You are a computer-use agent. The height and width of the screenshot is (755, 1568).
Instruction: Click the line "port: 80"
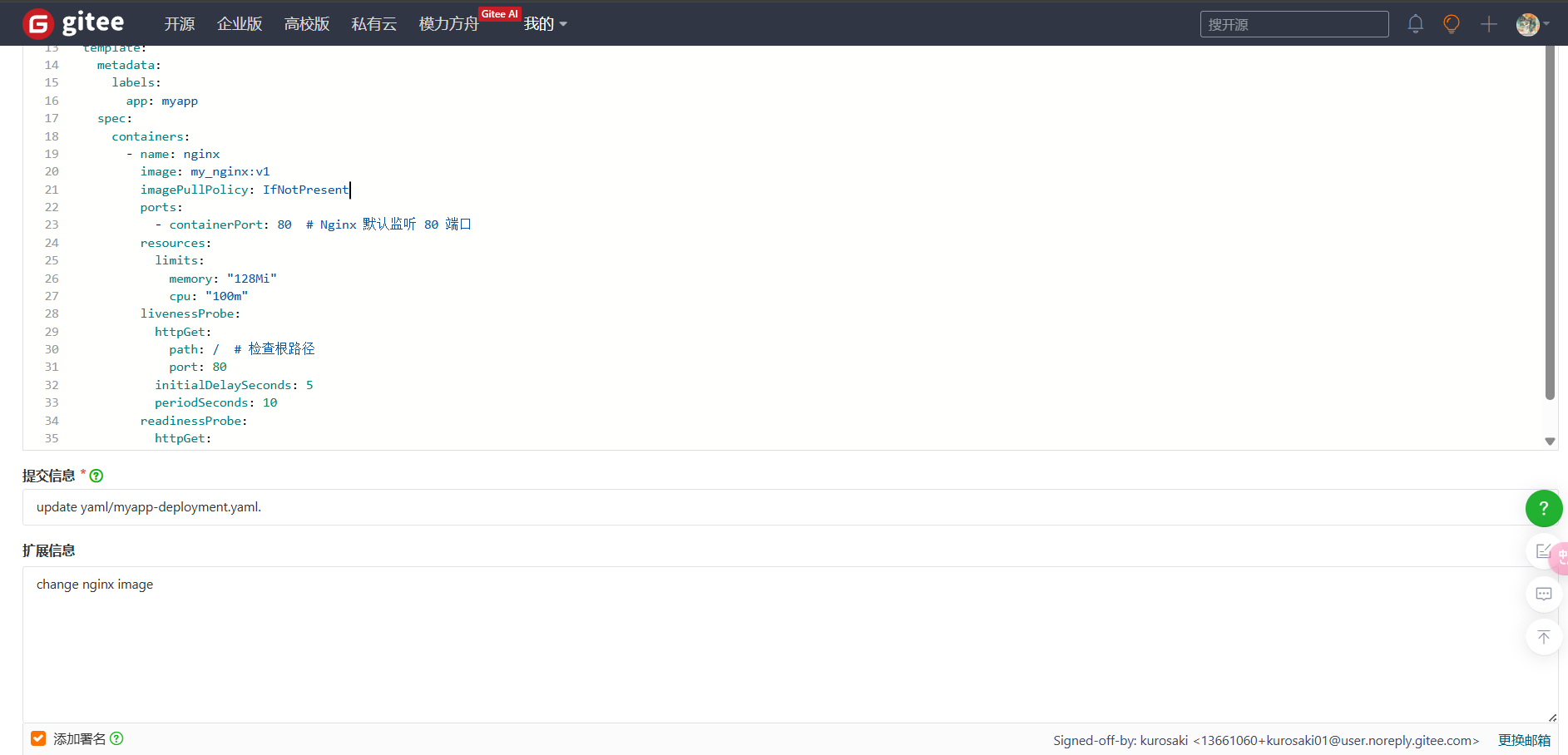point(198,367)
